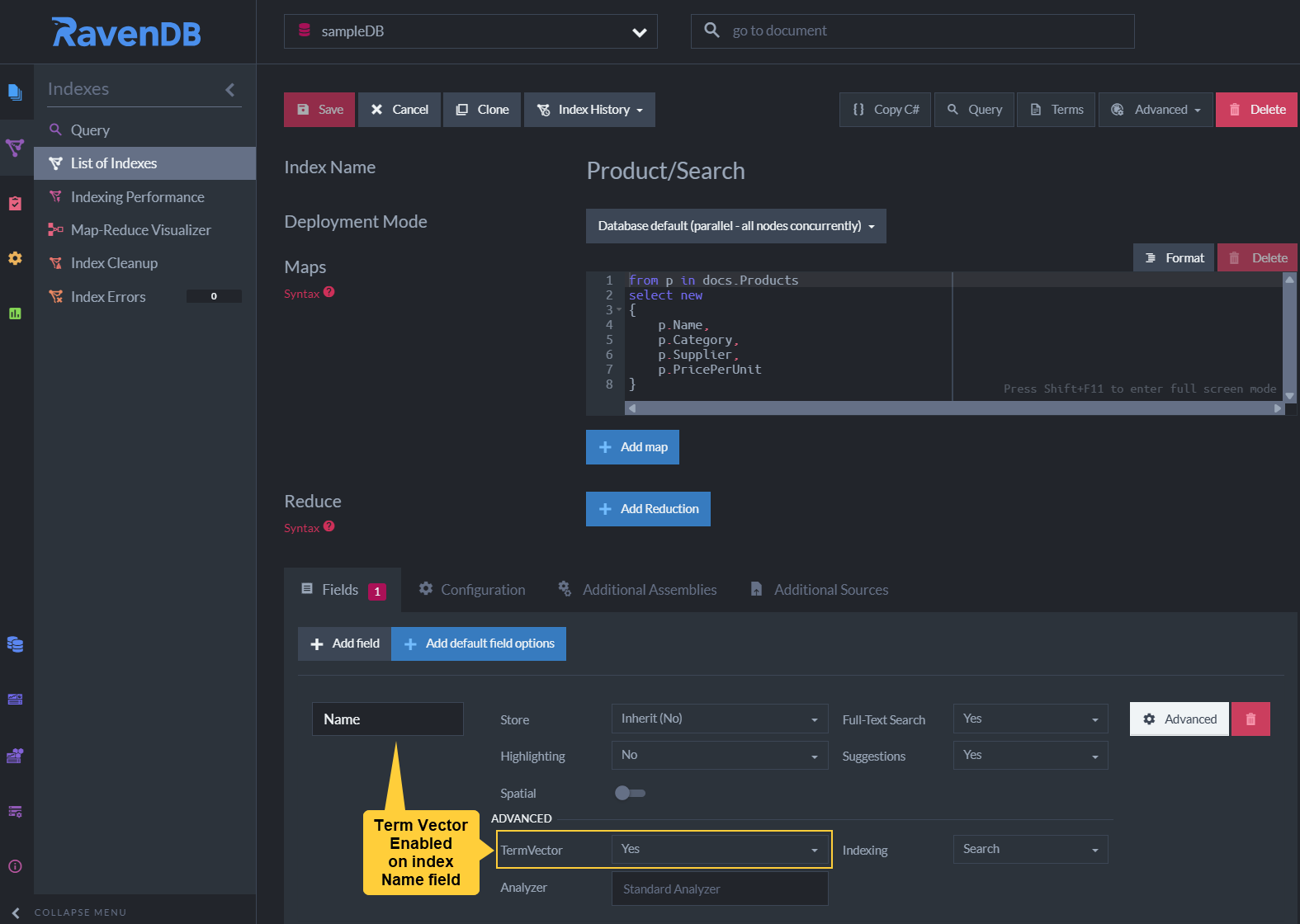Save the index
This screenshot has width=1300, height=924.
[x=319, y=110]
